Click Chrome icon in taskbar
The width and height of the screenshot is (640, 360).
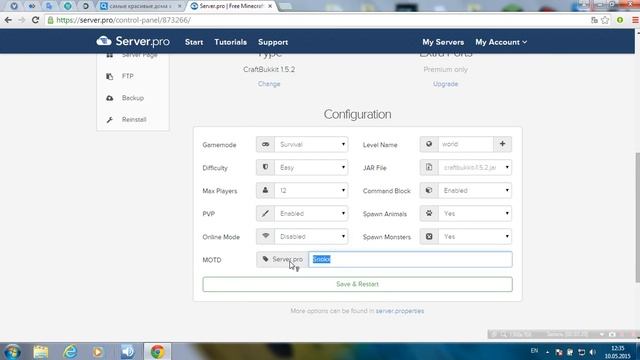pos(158,352)
